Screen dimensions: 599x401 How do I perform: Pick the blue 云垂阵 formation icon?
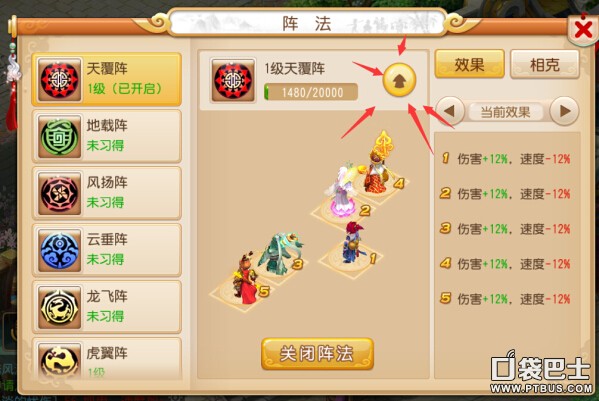(x=60, y=250)
